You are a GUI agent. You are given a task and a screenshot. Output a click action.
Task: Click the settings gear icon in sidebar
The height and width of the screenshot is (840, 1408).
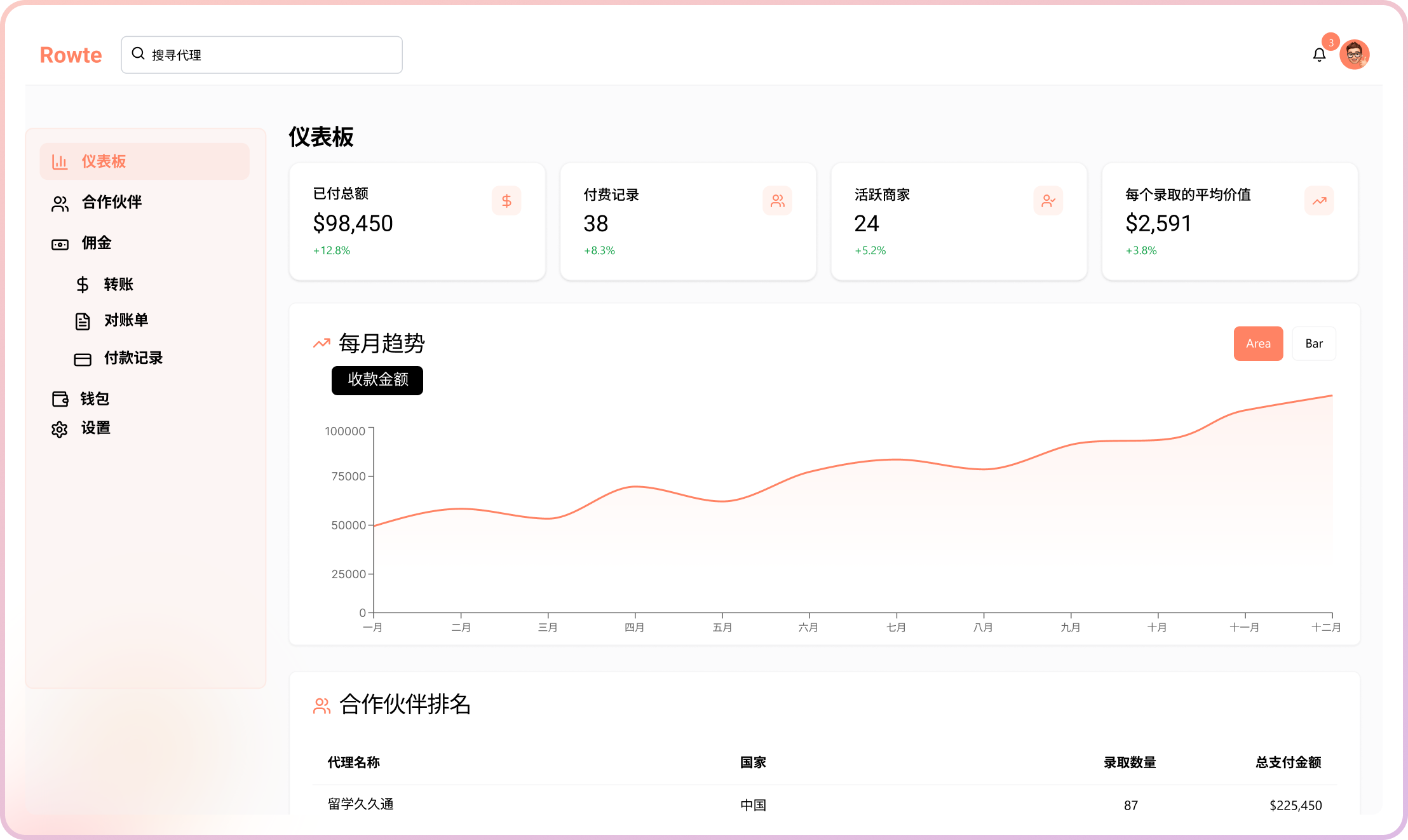point(60,430)
